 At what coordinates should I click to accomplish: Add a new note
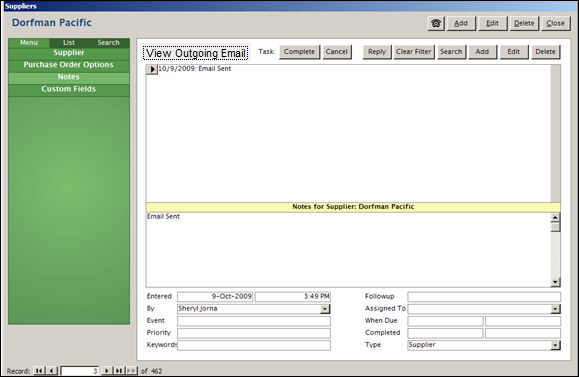tap(482, 52)
